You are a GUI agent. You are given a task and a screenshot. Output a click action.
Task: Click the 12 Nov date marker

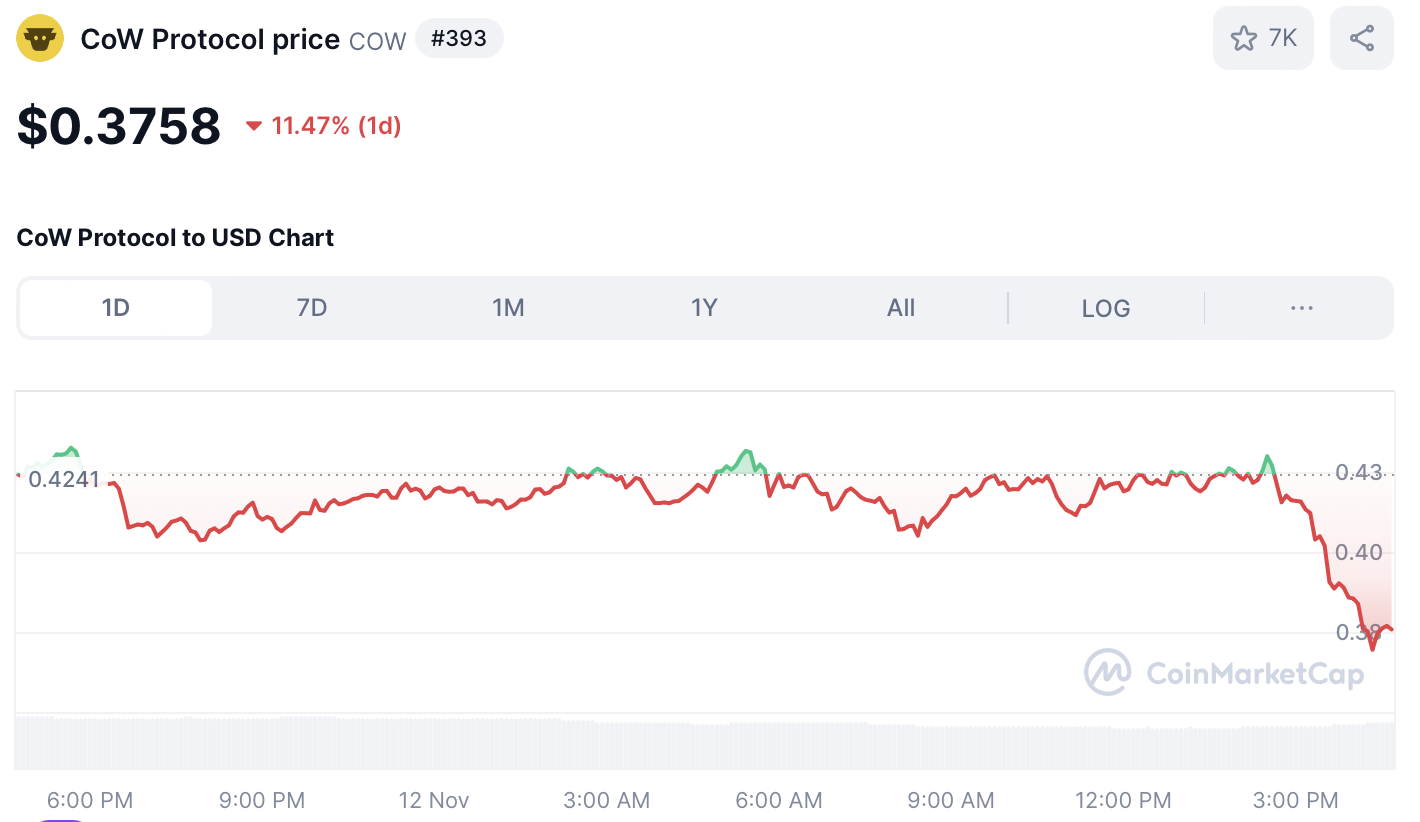pyautogui.click(x=434, y=800)
